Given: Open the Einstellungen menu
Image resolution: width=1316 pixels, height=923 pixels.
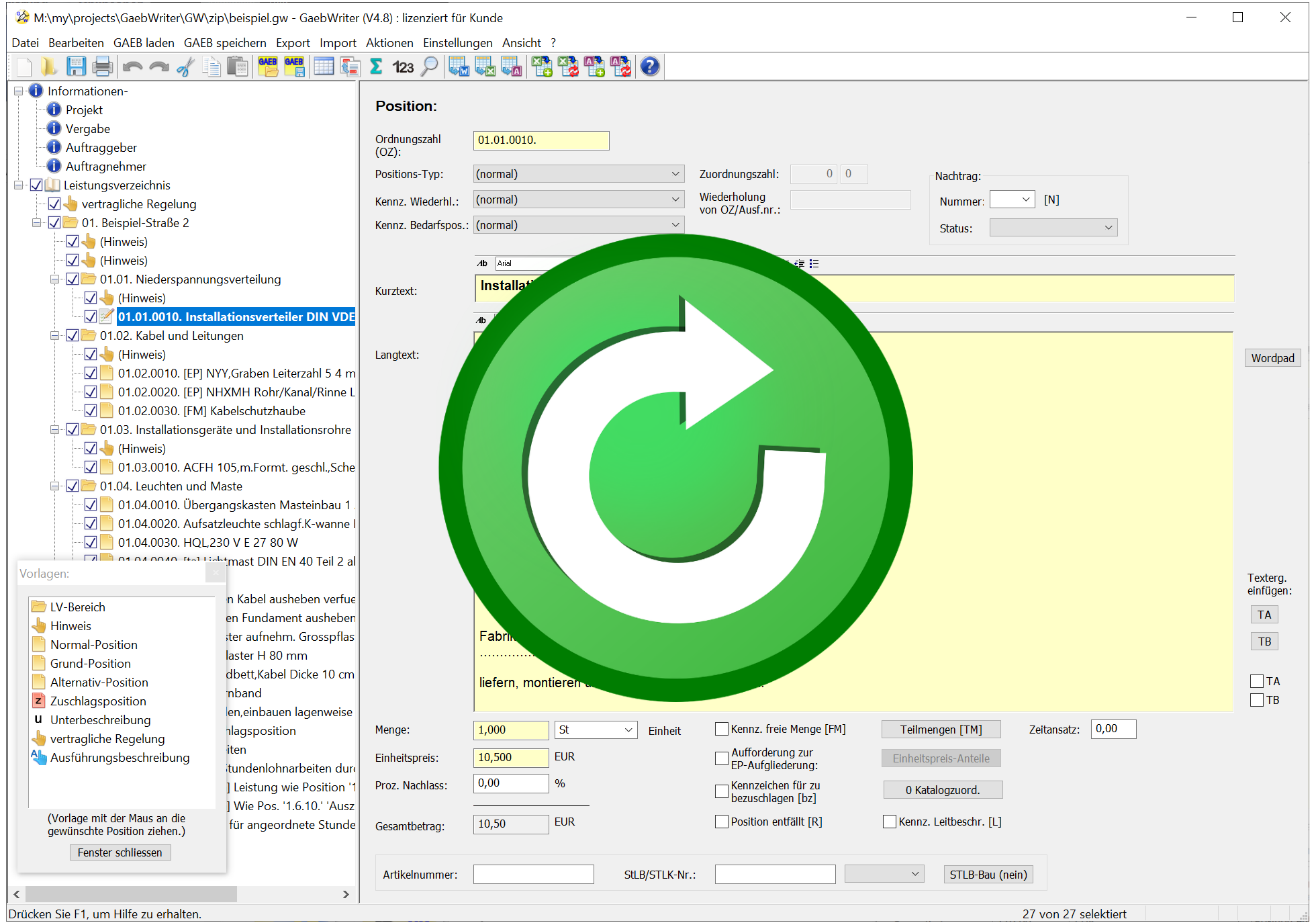Looking at the screenshot, I should click(457, 43).
